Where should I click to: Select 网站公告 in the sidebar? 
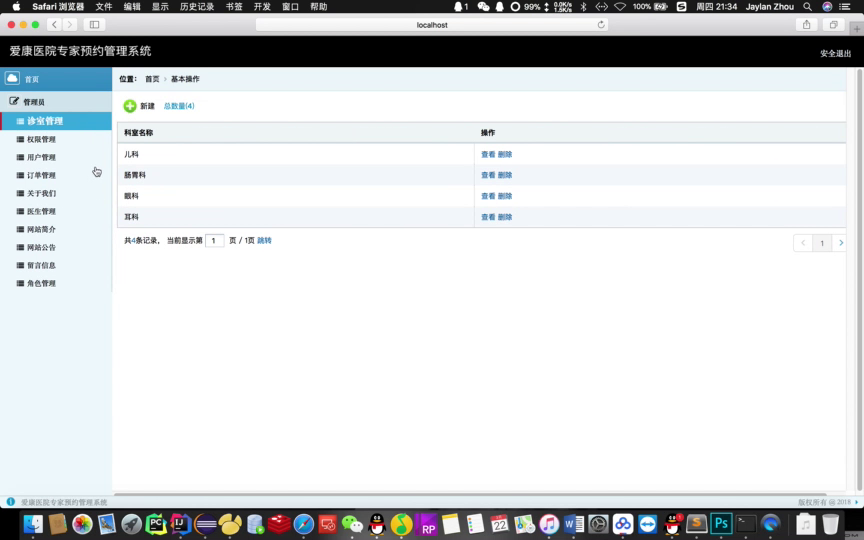coord(41,247)
